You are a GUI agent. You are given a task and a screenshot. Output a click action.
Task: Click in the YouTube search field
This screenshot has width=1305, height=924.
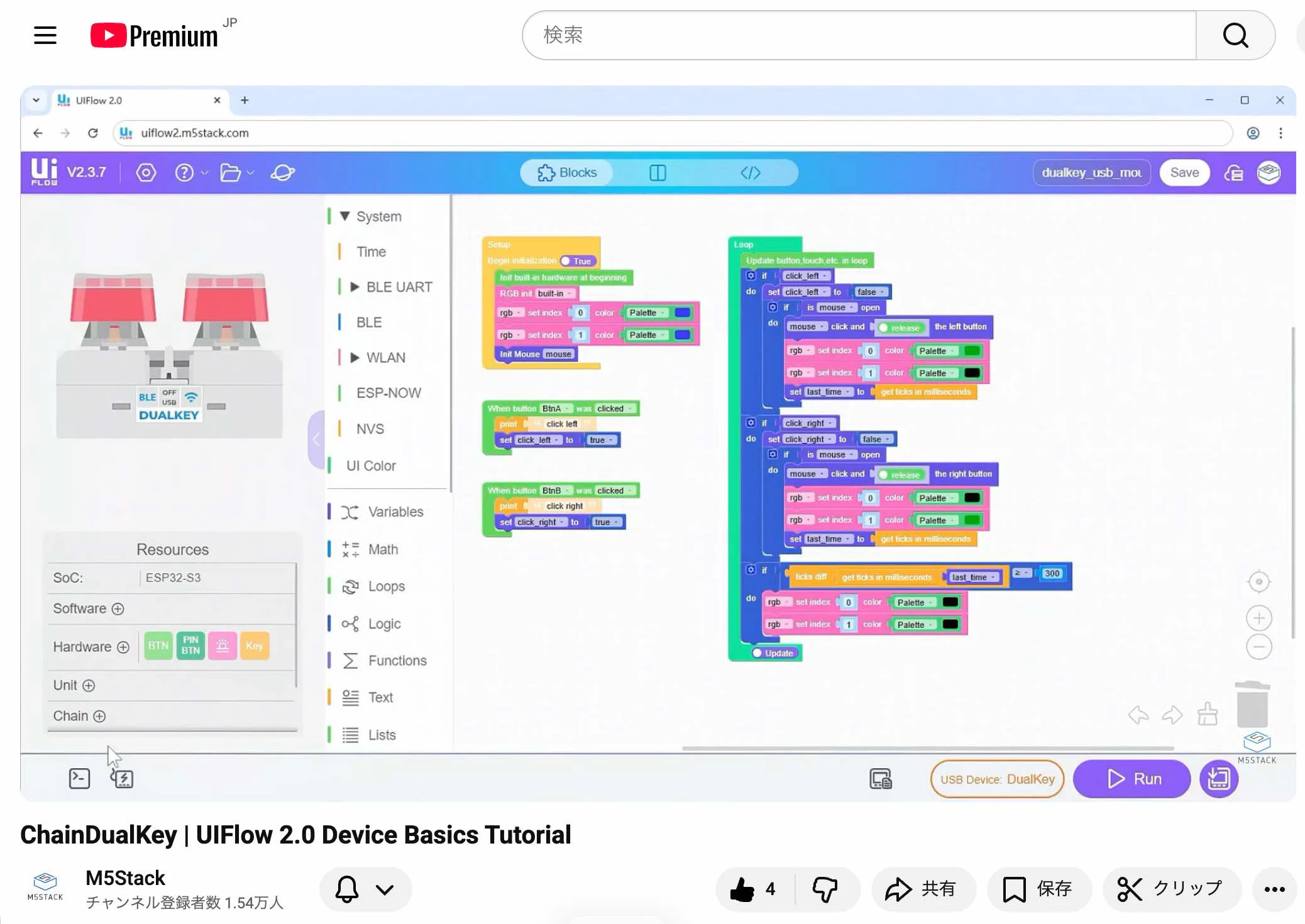click(859, 35)
